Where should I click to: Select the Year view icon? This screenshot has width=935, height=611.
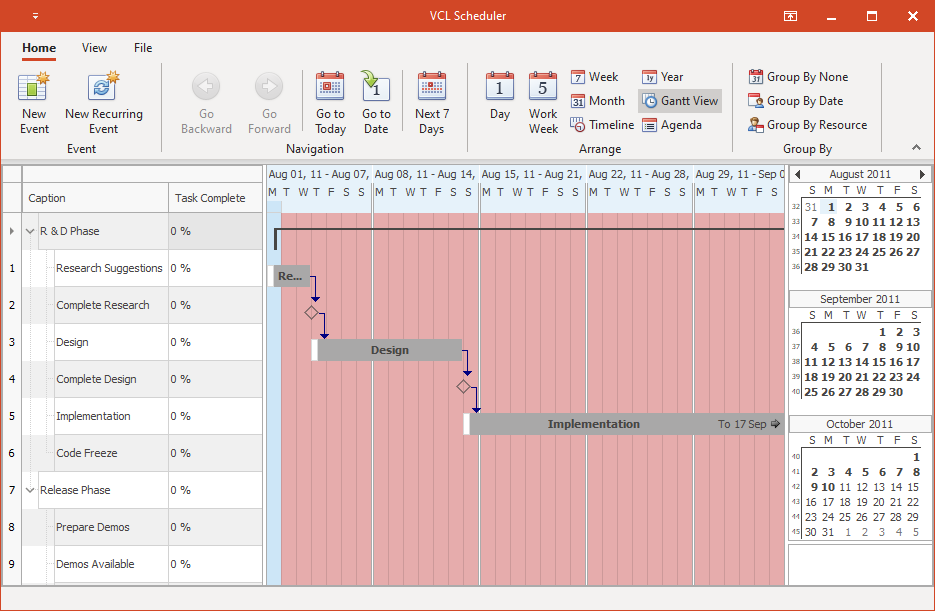pos(661,76)
